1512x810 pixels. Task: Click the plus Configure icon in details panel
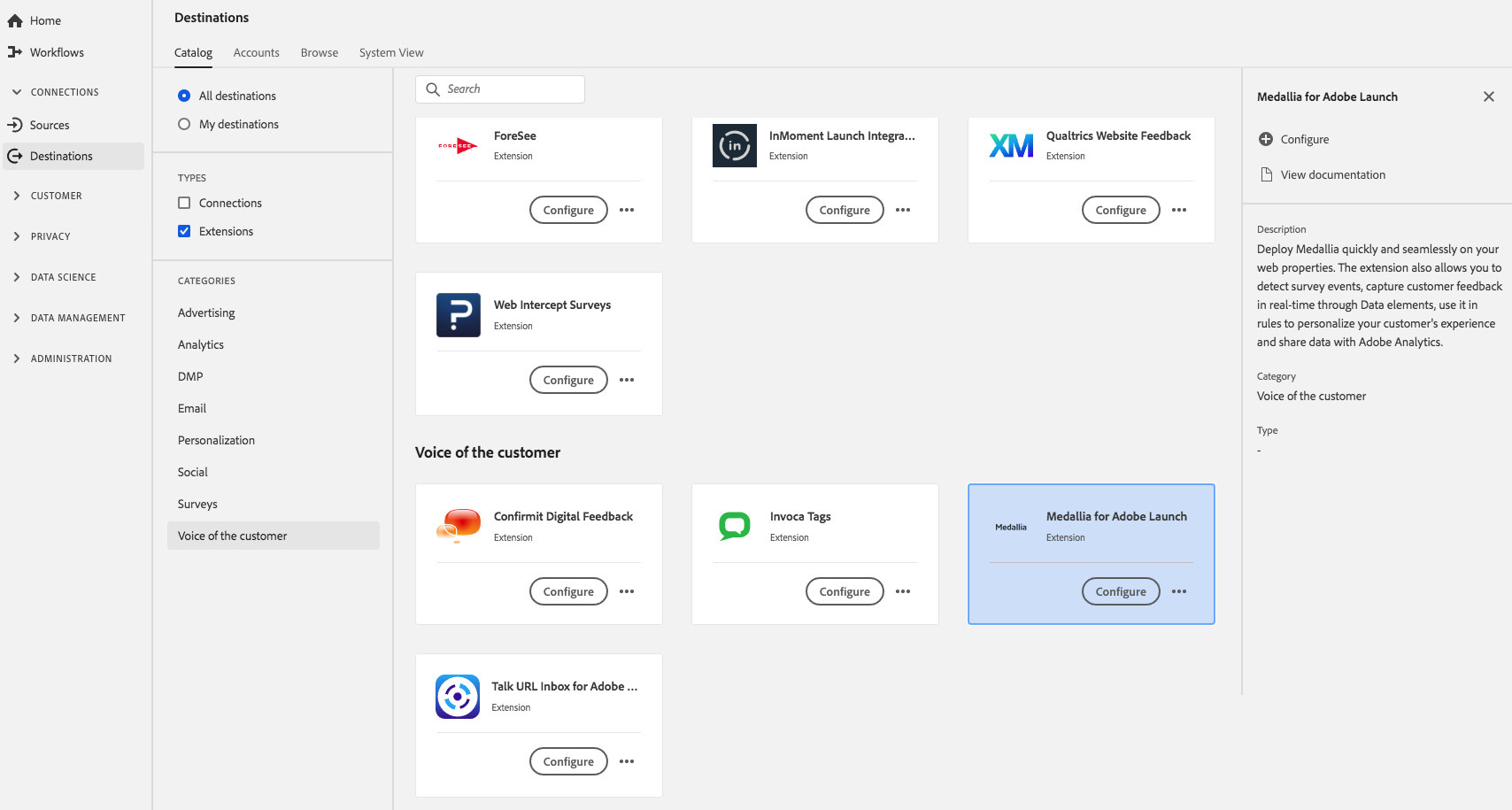(x=1266, y=139)
